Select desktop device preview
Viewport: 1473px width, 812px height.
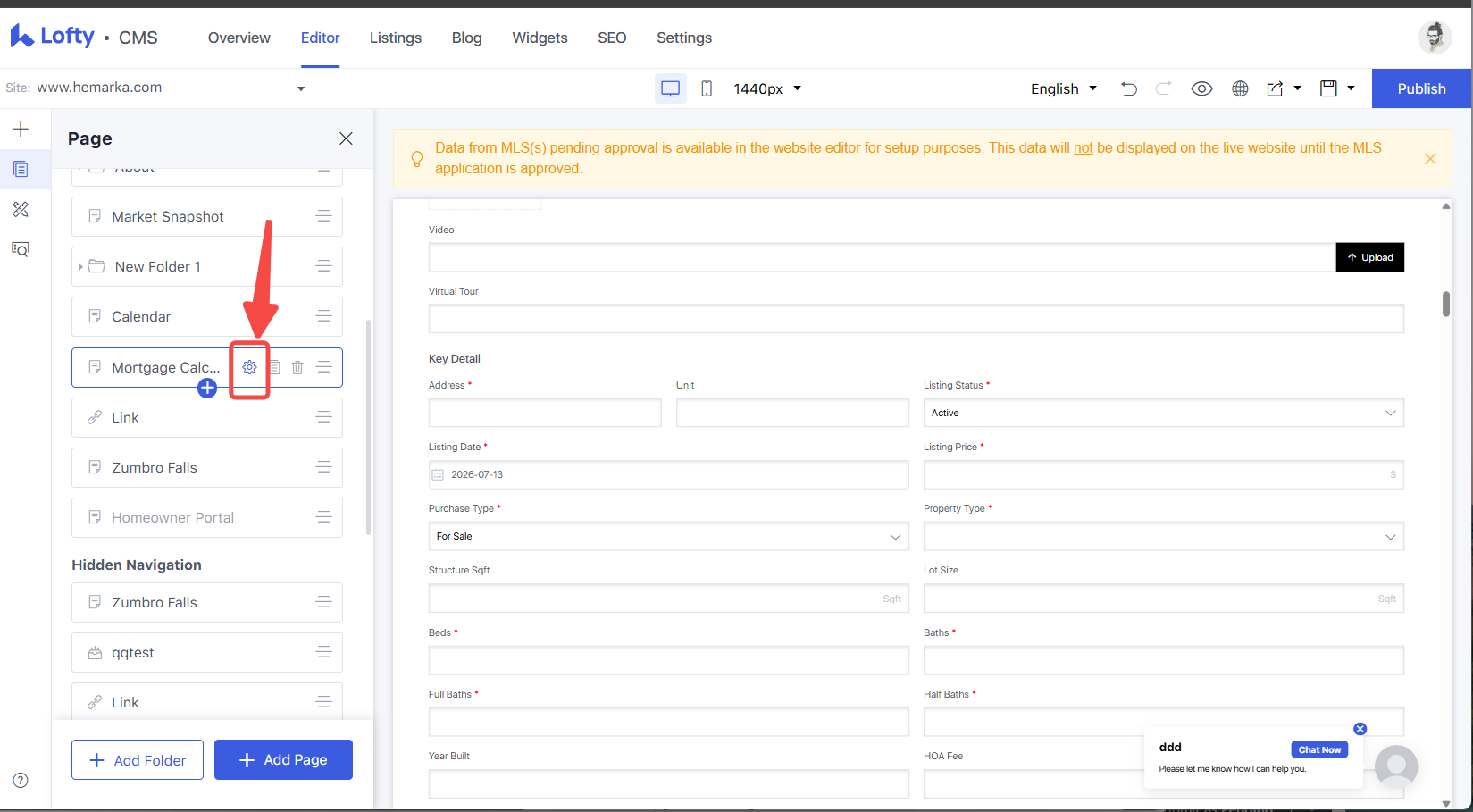[671, 88]
